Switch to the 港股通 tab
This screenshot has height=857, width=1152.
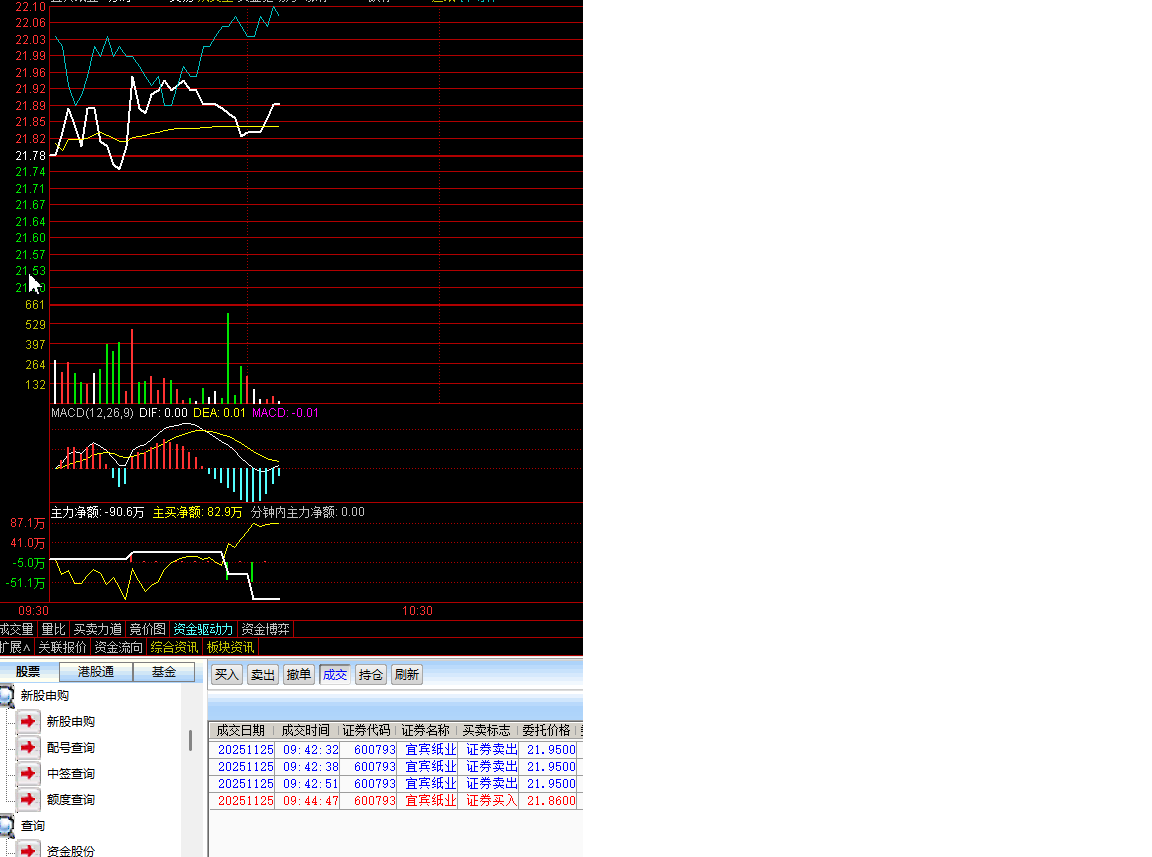pos(96,672)
